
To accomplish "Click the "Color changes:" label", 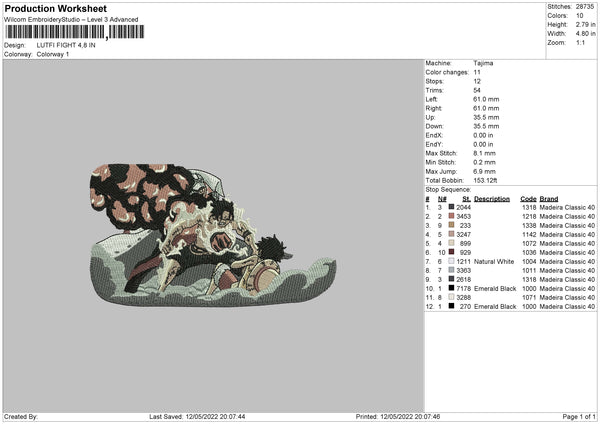I will pyautogui.click(x=447, y=72).
